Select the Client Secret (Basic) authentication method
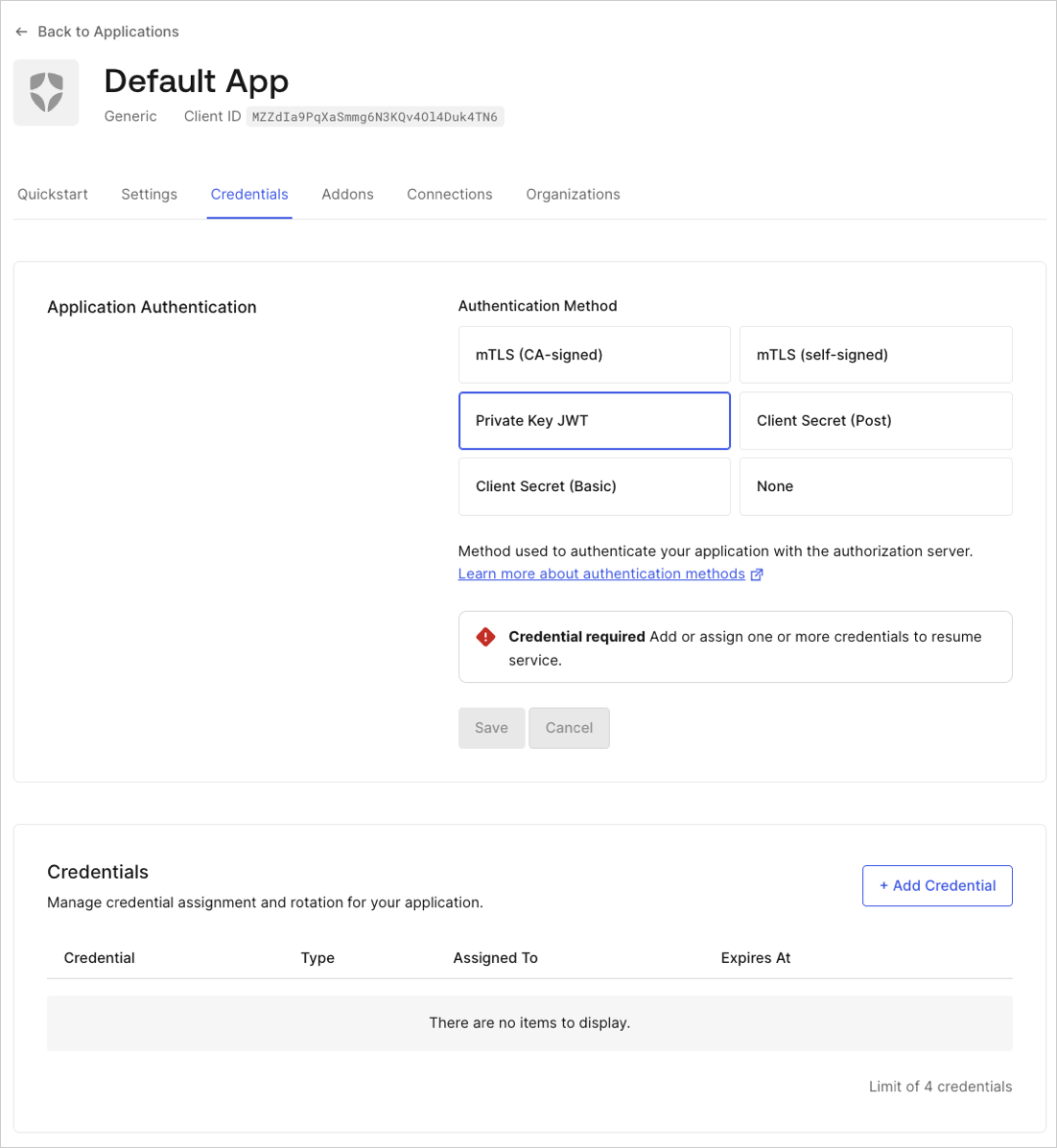 [594, 486]
